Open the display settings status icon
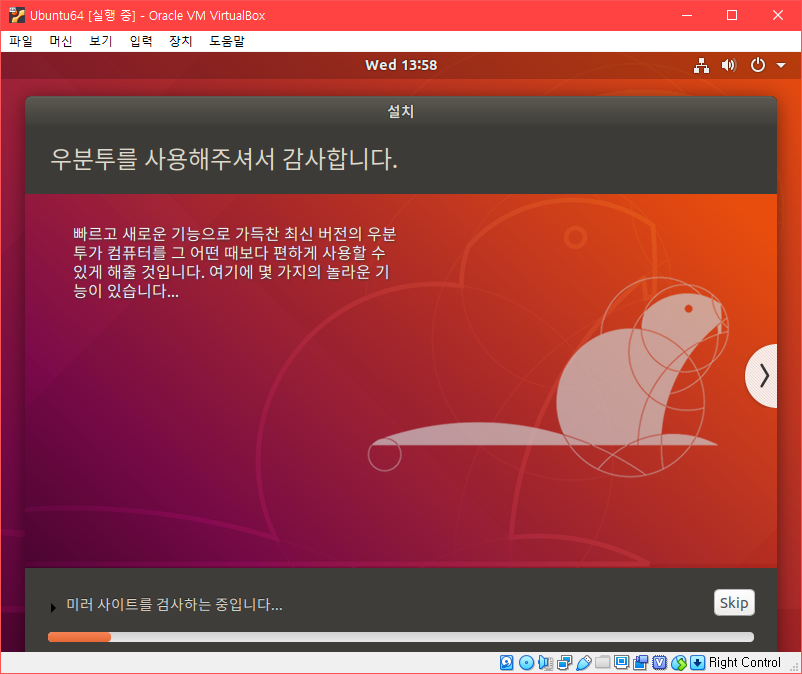The width and height of the screenshot is (802, 674). click(x=621, y=662)
